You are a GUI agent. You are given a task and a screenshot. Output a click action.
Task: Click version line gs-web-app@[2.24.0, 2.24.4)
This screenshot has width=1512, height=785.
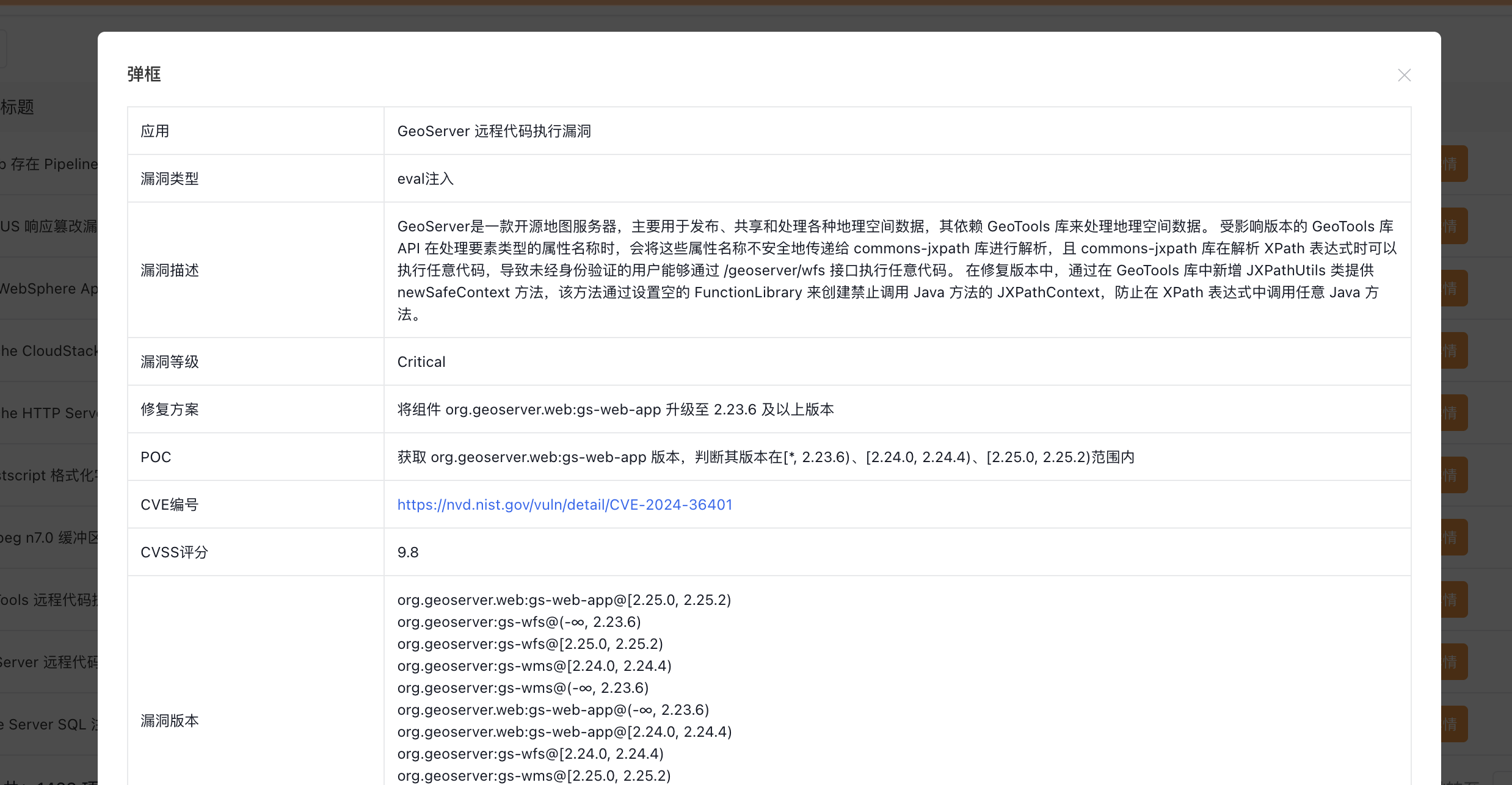point(565,732)
